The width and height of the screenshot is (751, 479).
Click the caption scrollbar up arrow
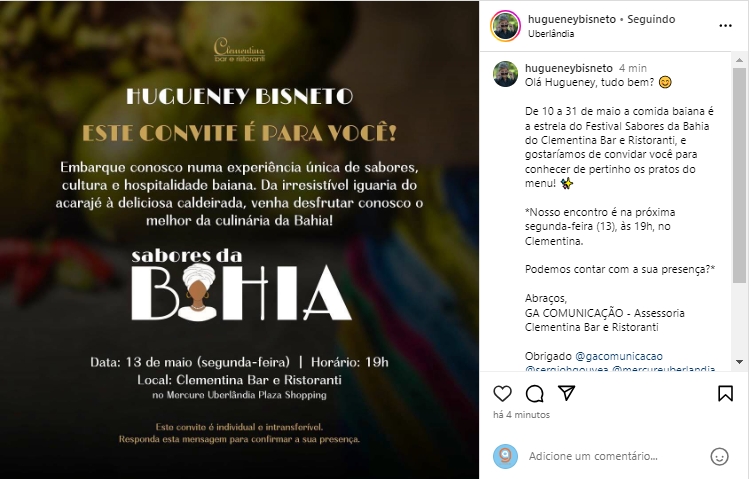[x=740, y=60]
